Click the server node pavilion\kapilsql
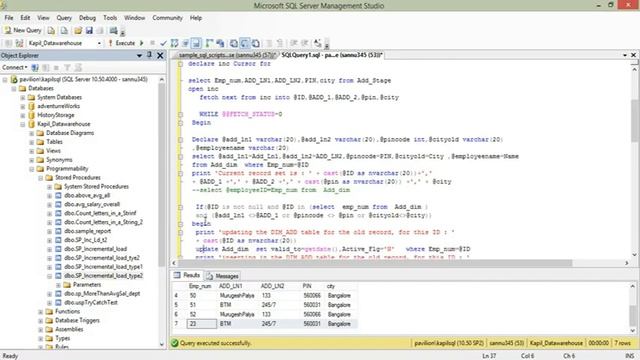This screenshot has height=360, width=640. tap(83, 79)
